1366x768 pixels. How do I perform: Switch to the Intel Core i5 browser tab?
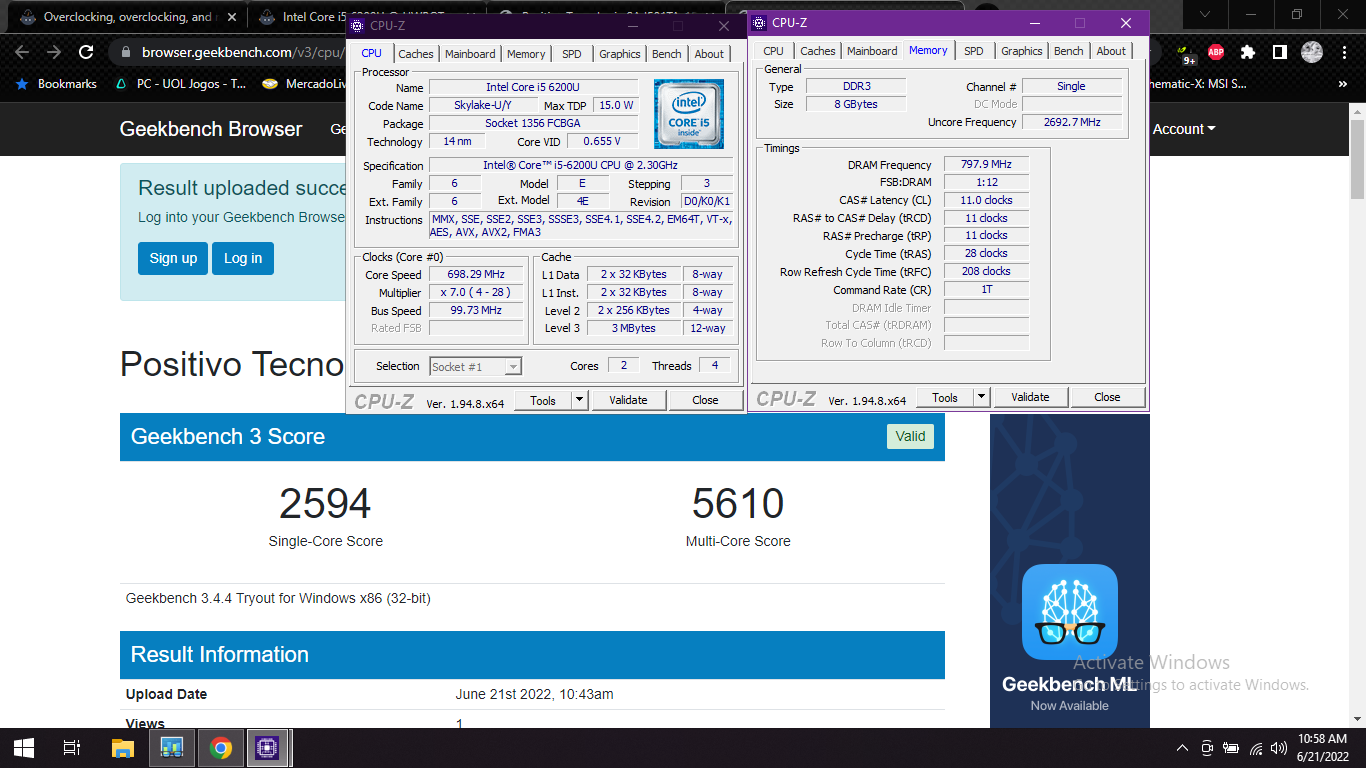click(366, 16)
